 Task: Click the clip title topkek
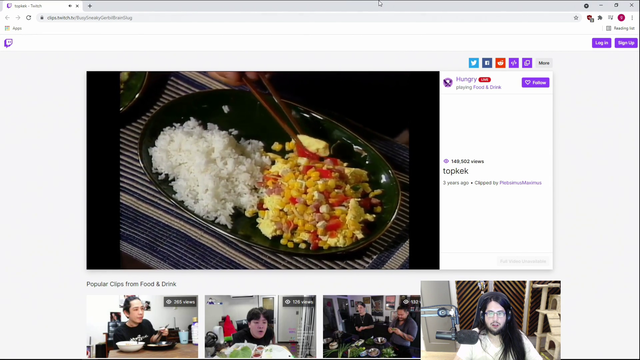pyautogui.click(x=456, y=171)
